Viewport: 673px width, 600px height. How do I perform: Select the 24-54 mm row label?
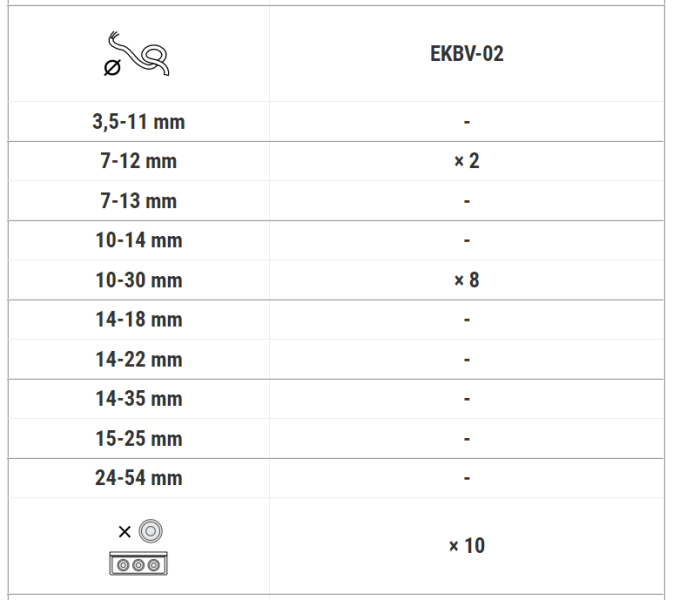pos(139,478)
